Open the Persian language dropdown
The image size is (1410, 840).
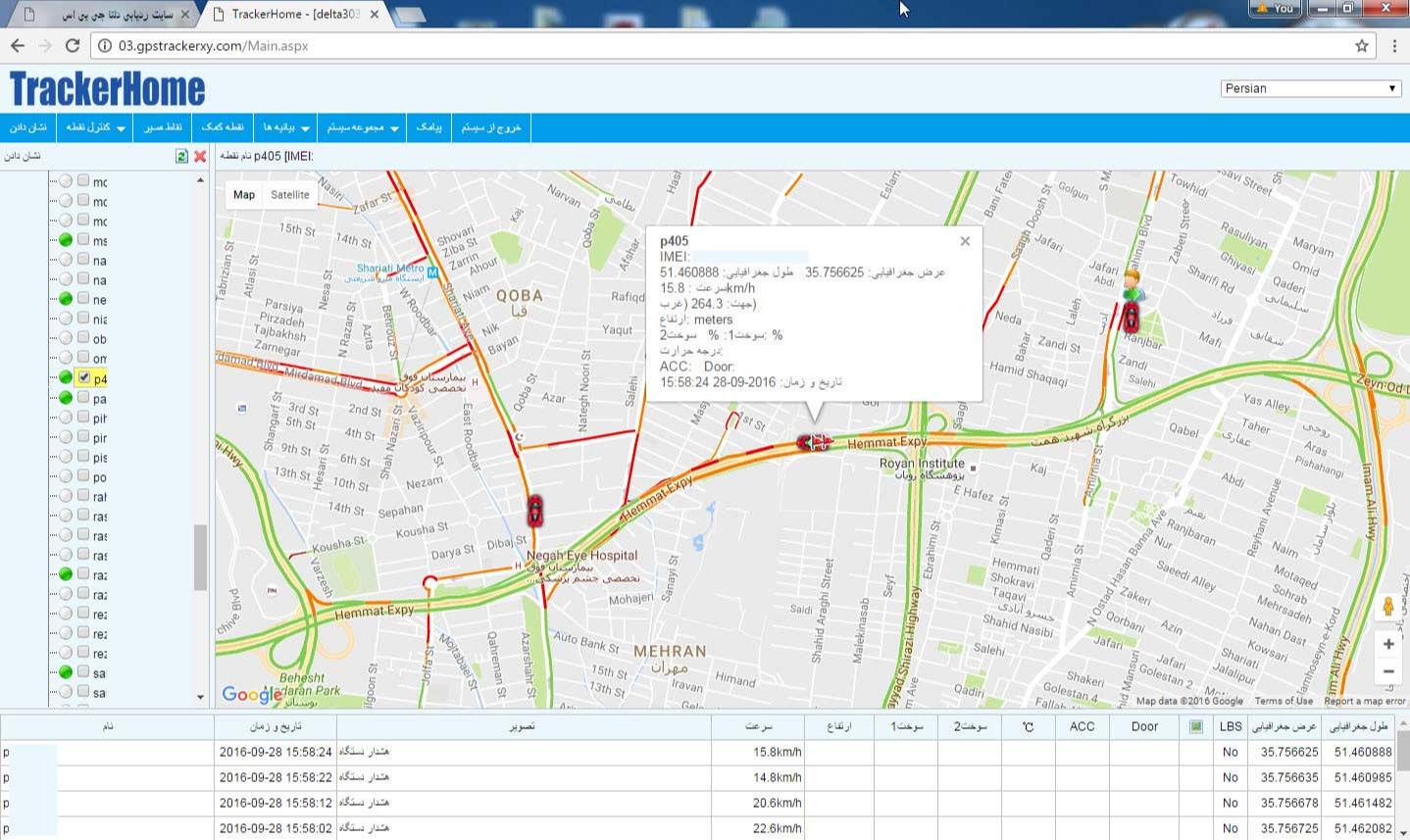pyautogui.click(x=1310, y=88)
